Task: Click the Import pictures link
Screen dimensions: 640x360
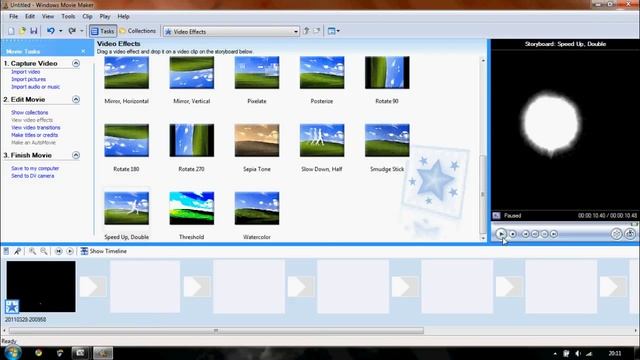Action: (28, 79)
